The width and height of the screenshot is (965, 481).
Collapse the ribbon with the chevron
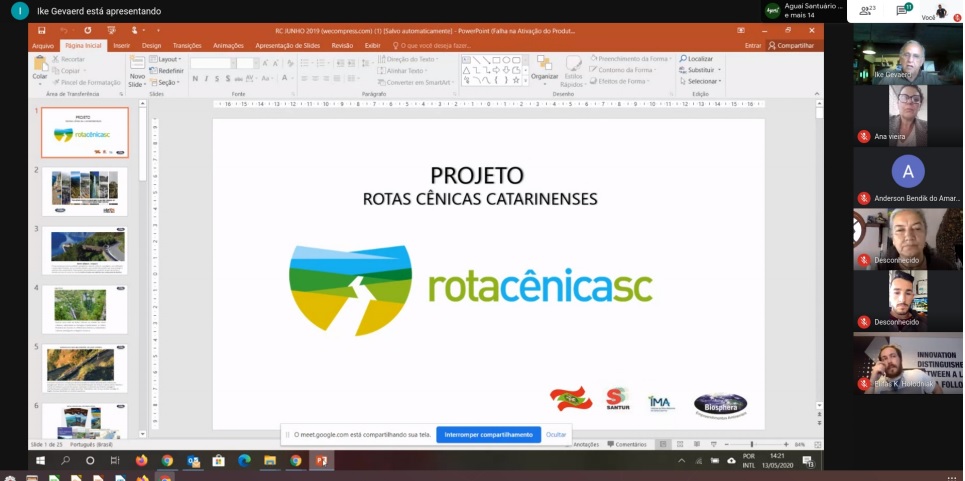click(x=817, y=94)
